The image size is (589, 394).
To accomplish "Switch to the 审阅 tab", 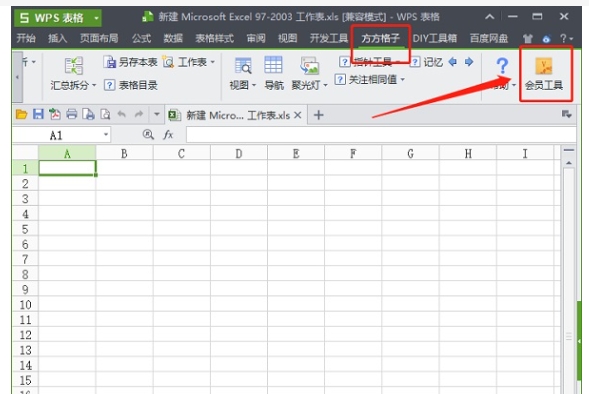I will pyautogui.click(x=256, y=38).
